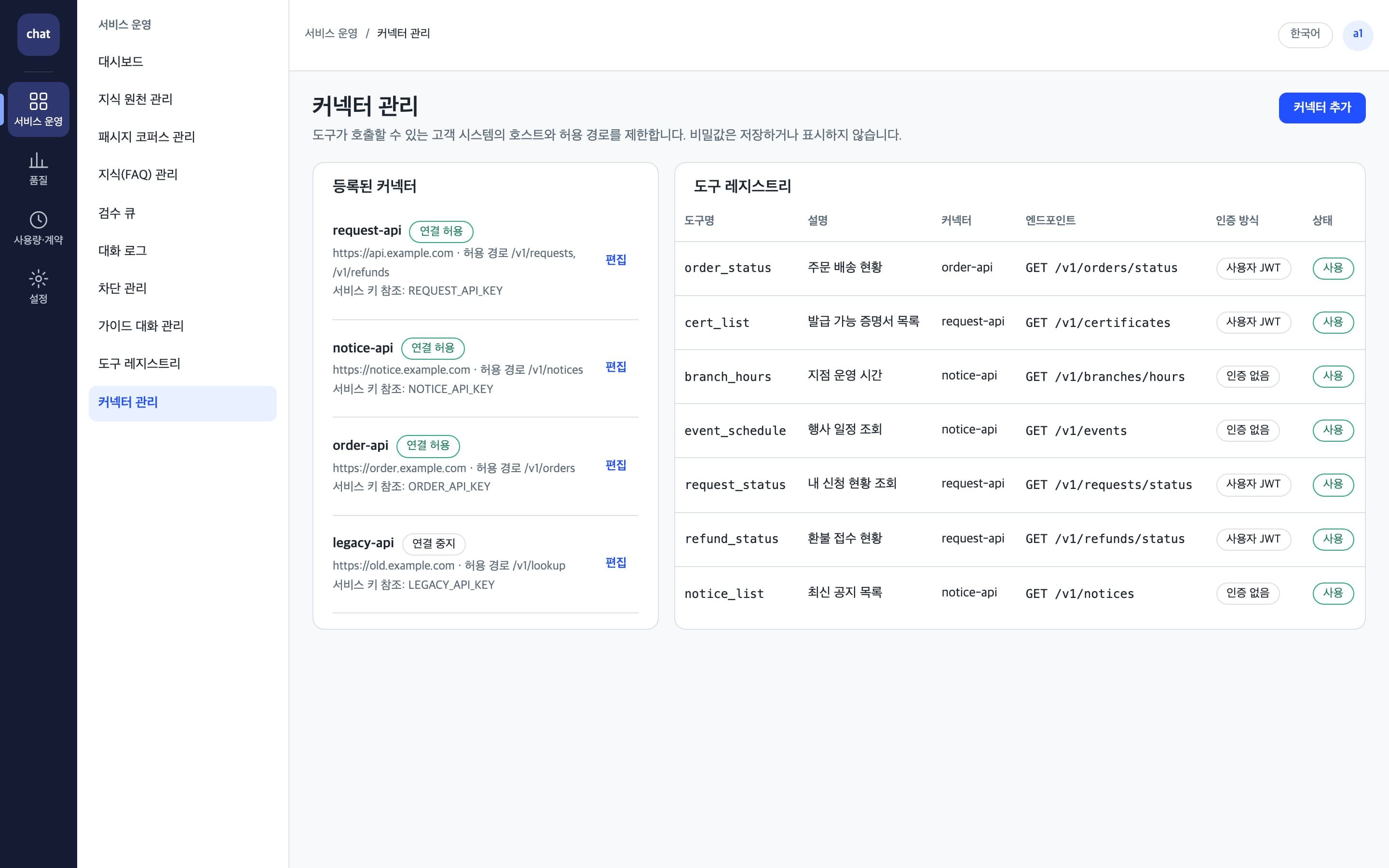Open 도구 레지스트리 sidebar menu item
The width and height of the screenshot is (1389, 868).
coord(182,364)
